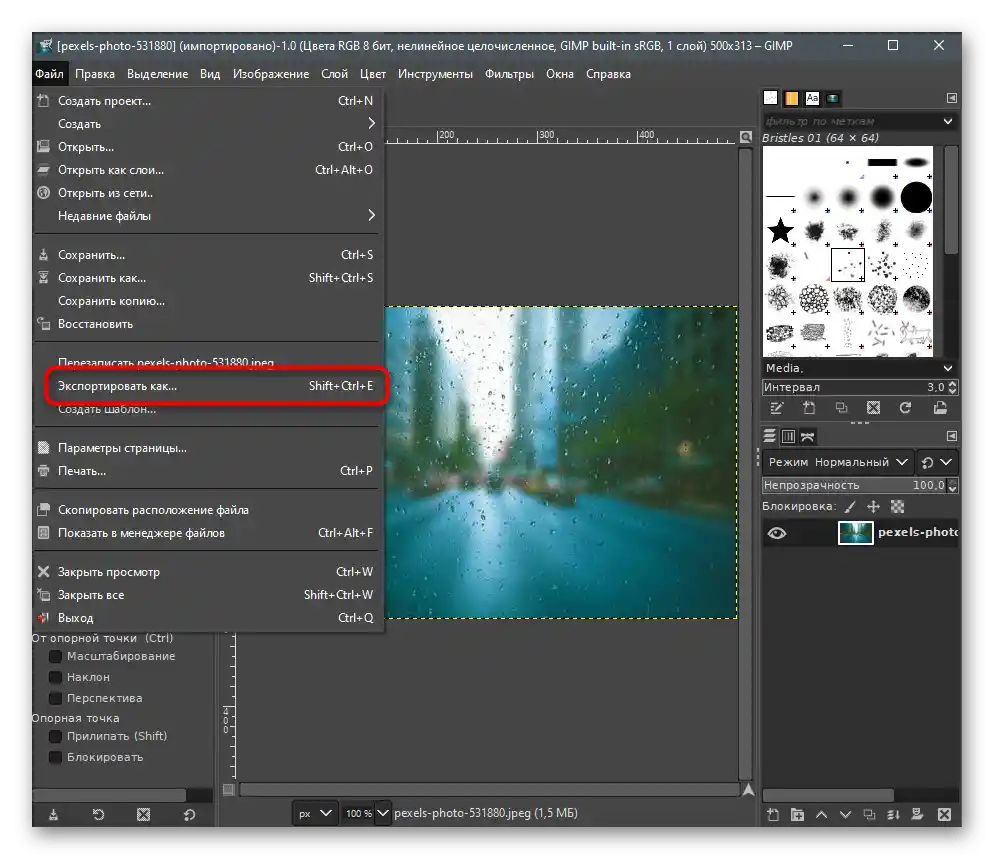This screenshot has width=994, height=859.
Task: Delete the selected brush
Action: [874, 408]
